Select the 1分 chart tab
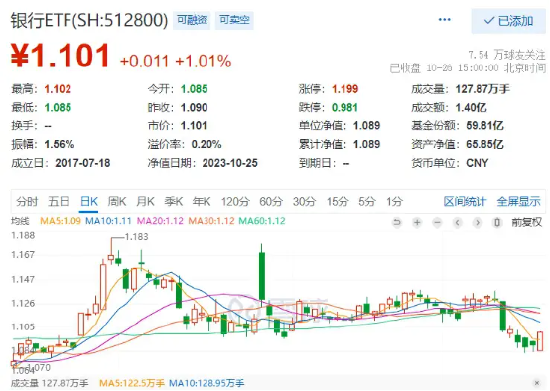The image size is (550, 391). [x=394, y=202]
